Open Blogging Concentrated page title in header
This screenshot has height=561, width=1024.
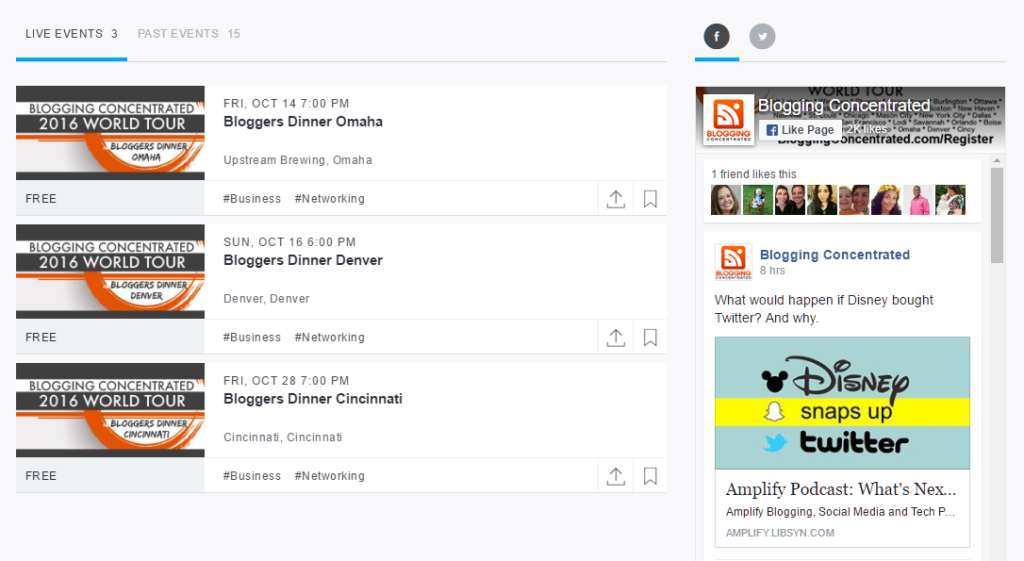coord(844,106)
